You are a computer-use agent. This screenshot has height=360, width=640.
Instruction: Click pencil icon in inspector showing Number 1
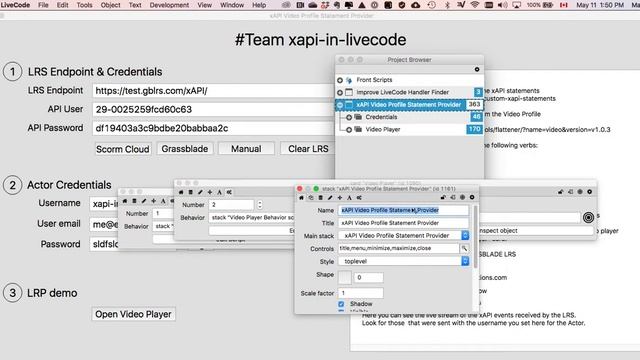click(x=144, y=201)
